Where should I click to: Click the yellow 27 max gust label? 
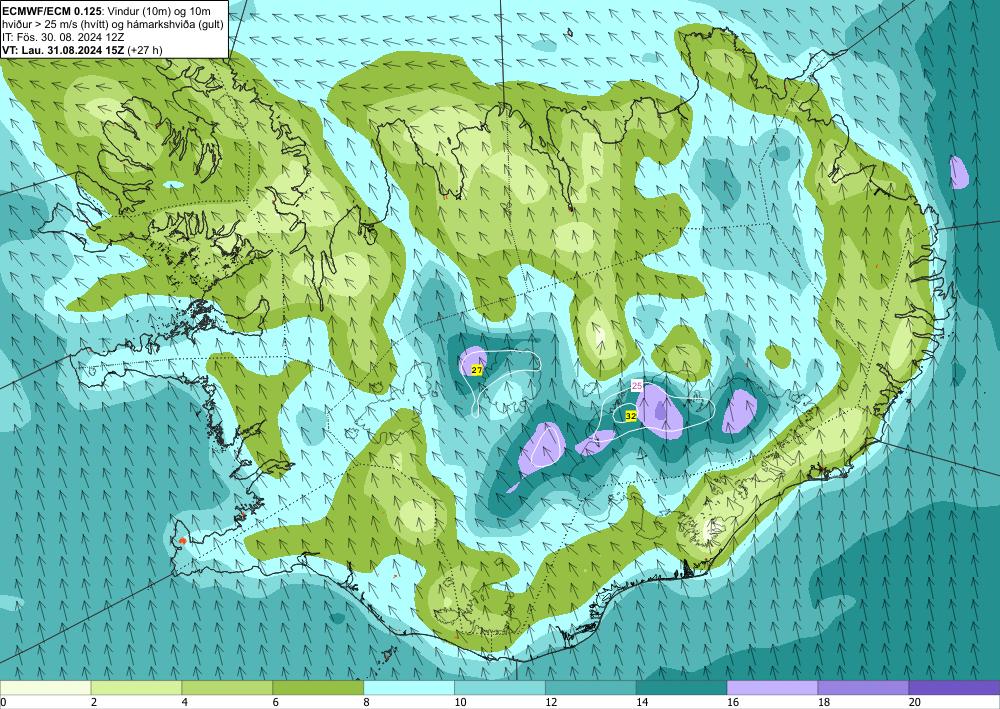tap(476, 370)
